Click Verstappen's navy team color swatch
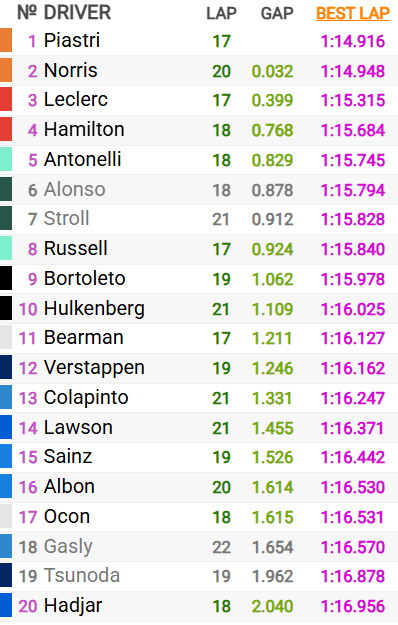The width and height of the screenshot is (398, 625). click(6, 367)
